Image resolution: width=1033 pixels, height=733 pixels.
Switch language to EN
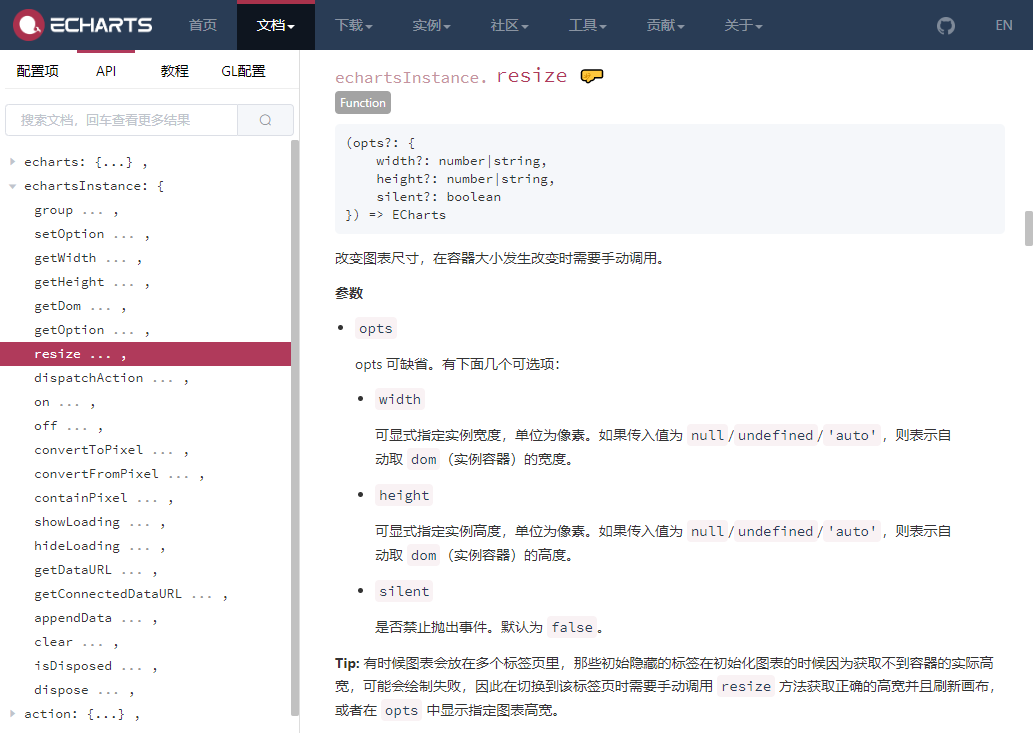[1004, 25]
